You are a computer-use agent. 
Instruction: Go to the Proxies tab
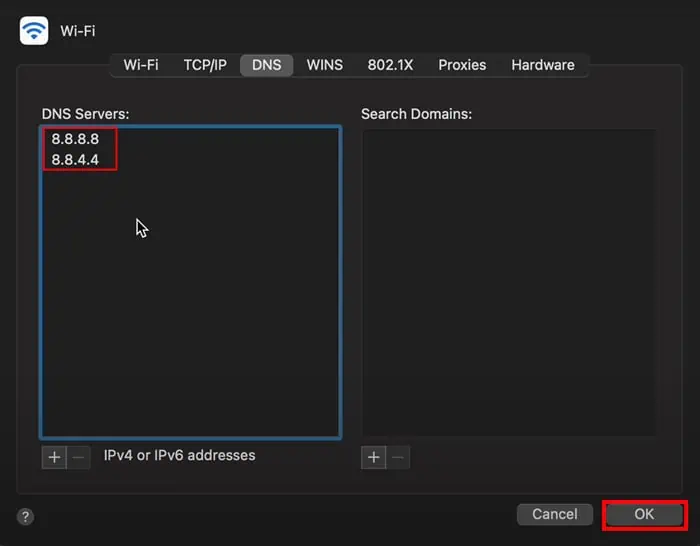462,65
